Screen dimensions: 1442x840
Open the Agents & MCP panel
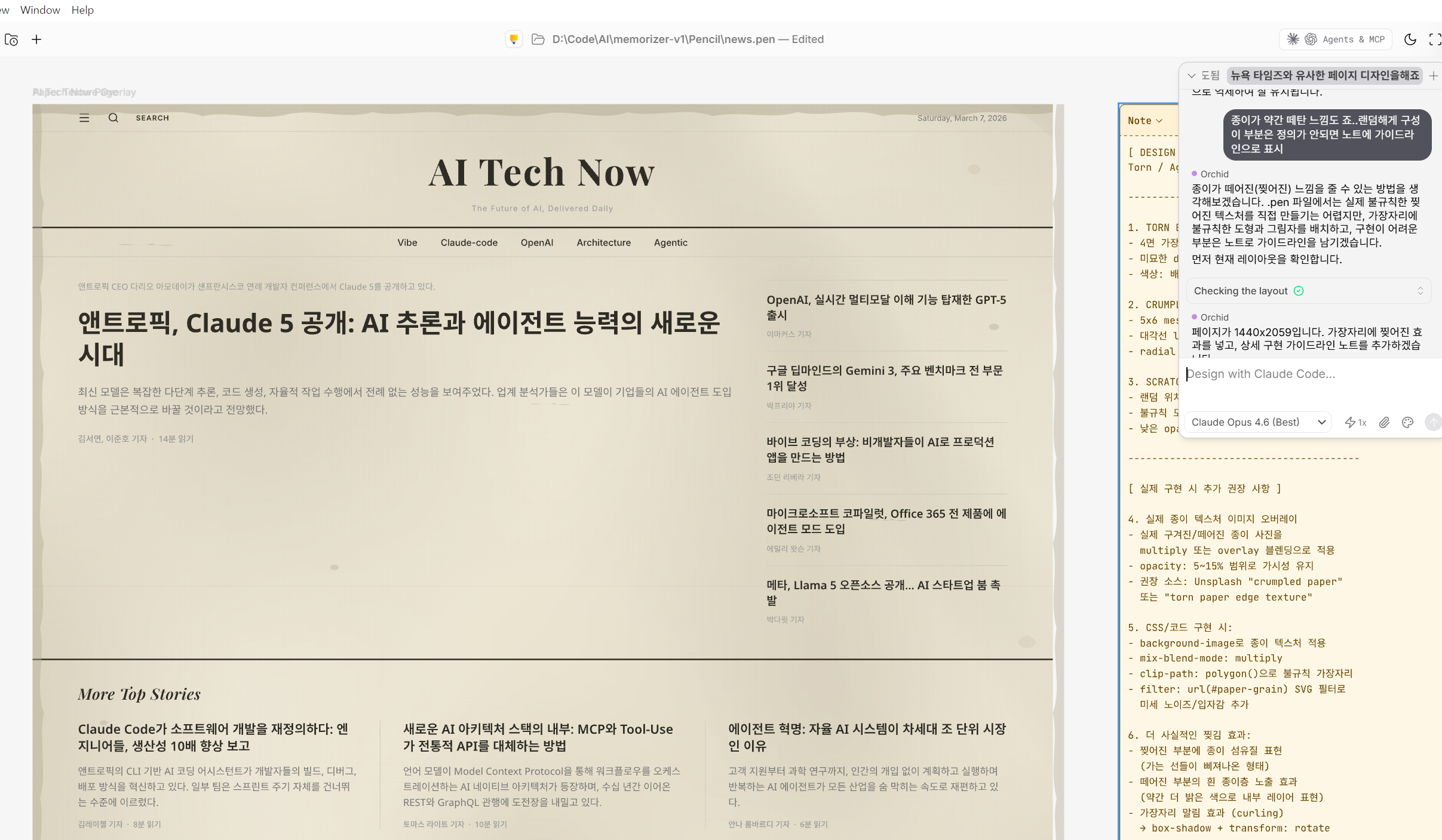click(x=1336, y=39)
